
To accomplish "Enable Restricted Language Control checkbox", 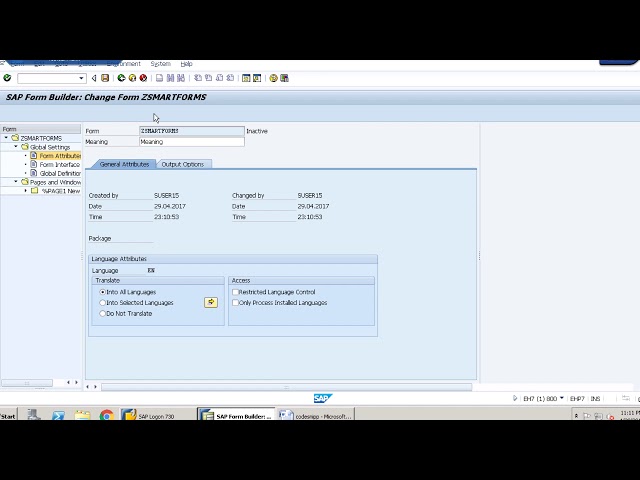I will point(235,292).
